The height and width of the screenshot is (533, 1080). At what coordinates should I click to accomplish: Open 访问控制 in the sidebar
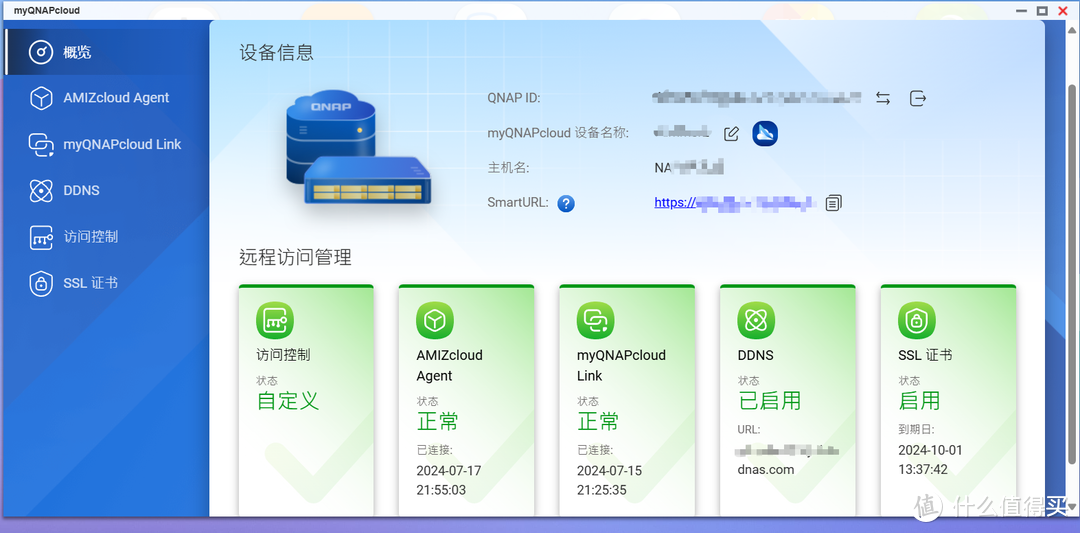(x=107, y=236)
